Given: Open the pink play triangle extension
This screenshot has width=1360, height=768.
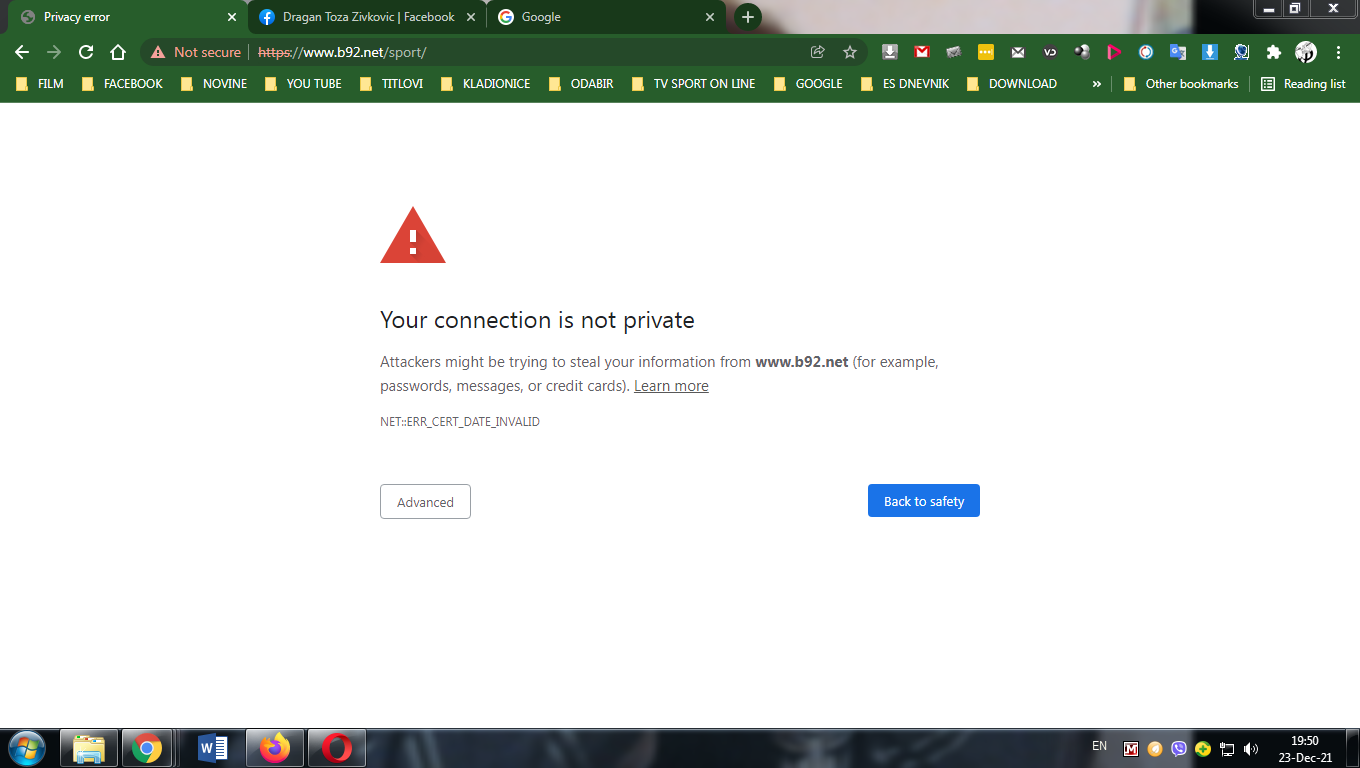Looking at the screenshot, I should 1114,52.
